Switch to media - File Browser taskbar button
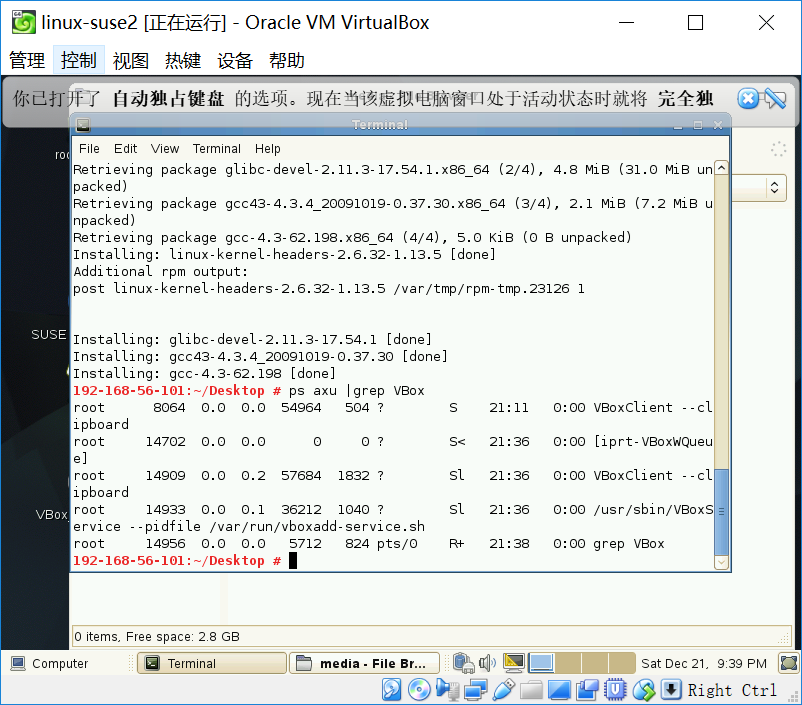The image size is (802, 705). 364,664
